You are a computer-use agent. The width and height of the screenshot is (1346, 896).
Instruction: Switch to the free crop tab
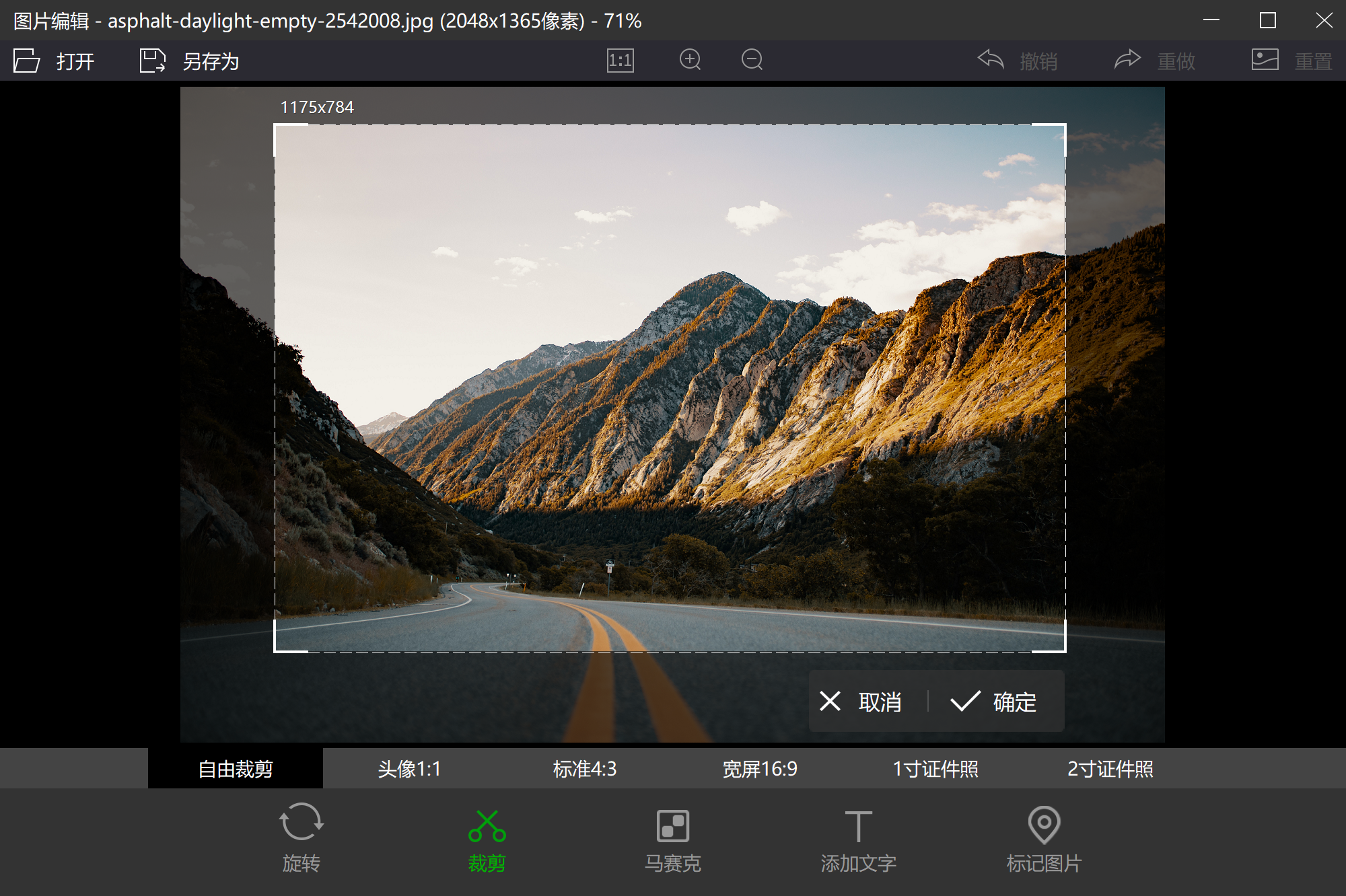[x=236, y=769]
